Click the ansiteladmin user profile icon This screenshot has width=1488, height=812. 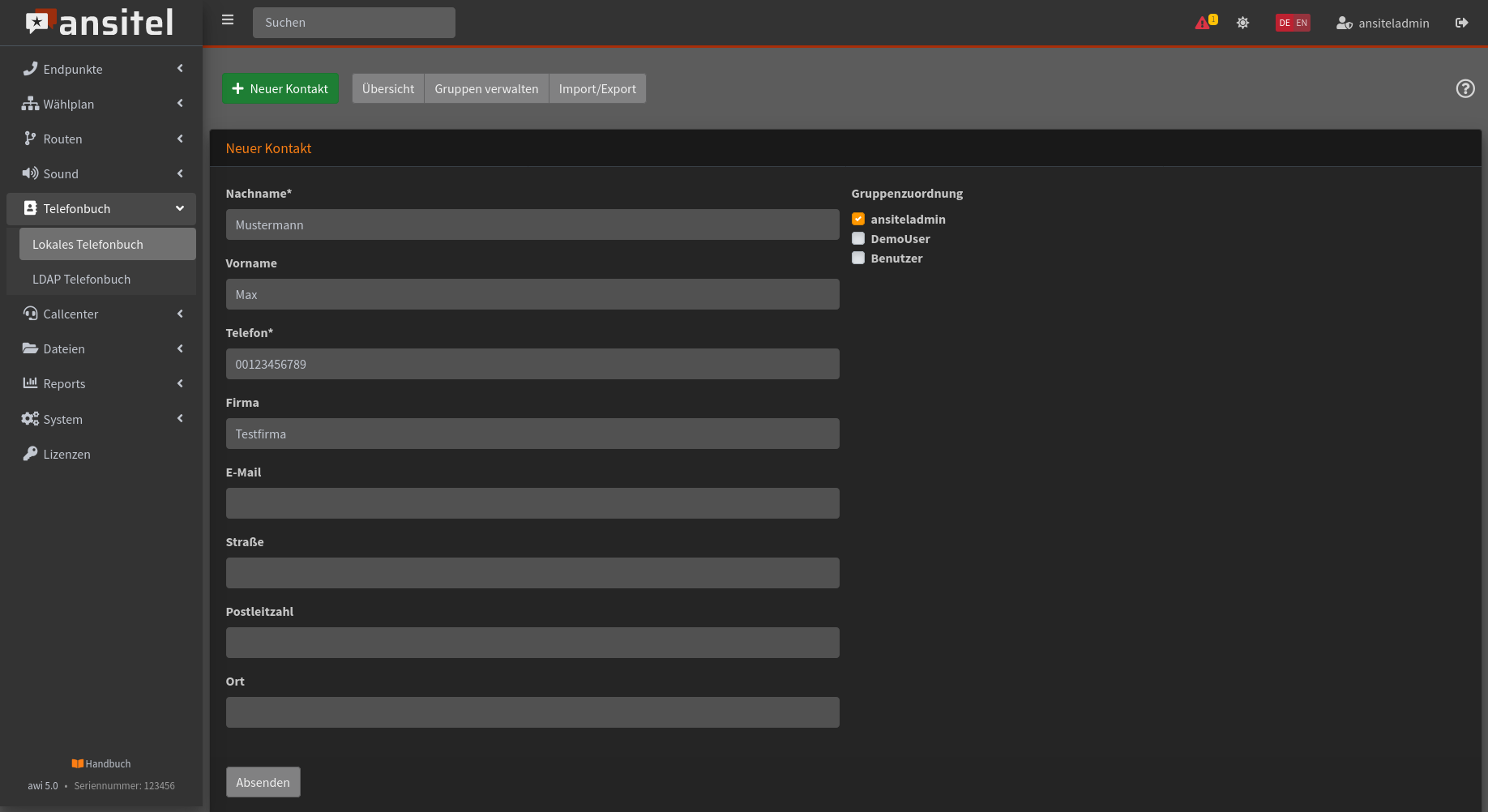1344,23
